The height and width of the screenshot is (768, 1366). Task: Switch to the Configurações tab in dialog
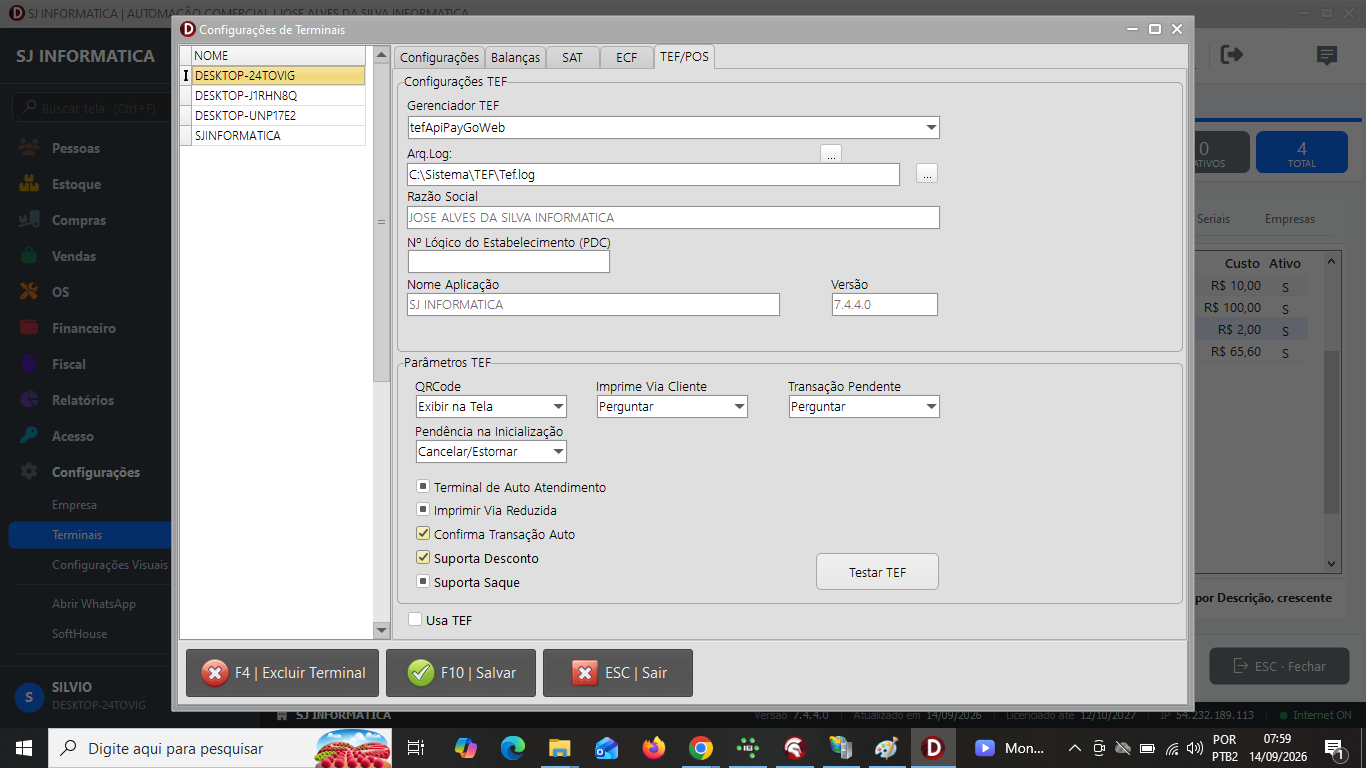(x=440, y=58)
